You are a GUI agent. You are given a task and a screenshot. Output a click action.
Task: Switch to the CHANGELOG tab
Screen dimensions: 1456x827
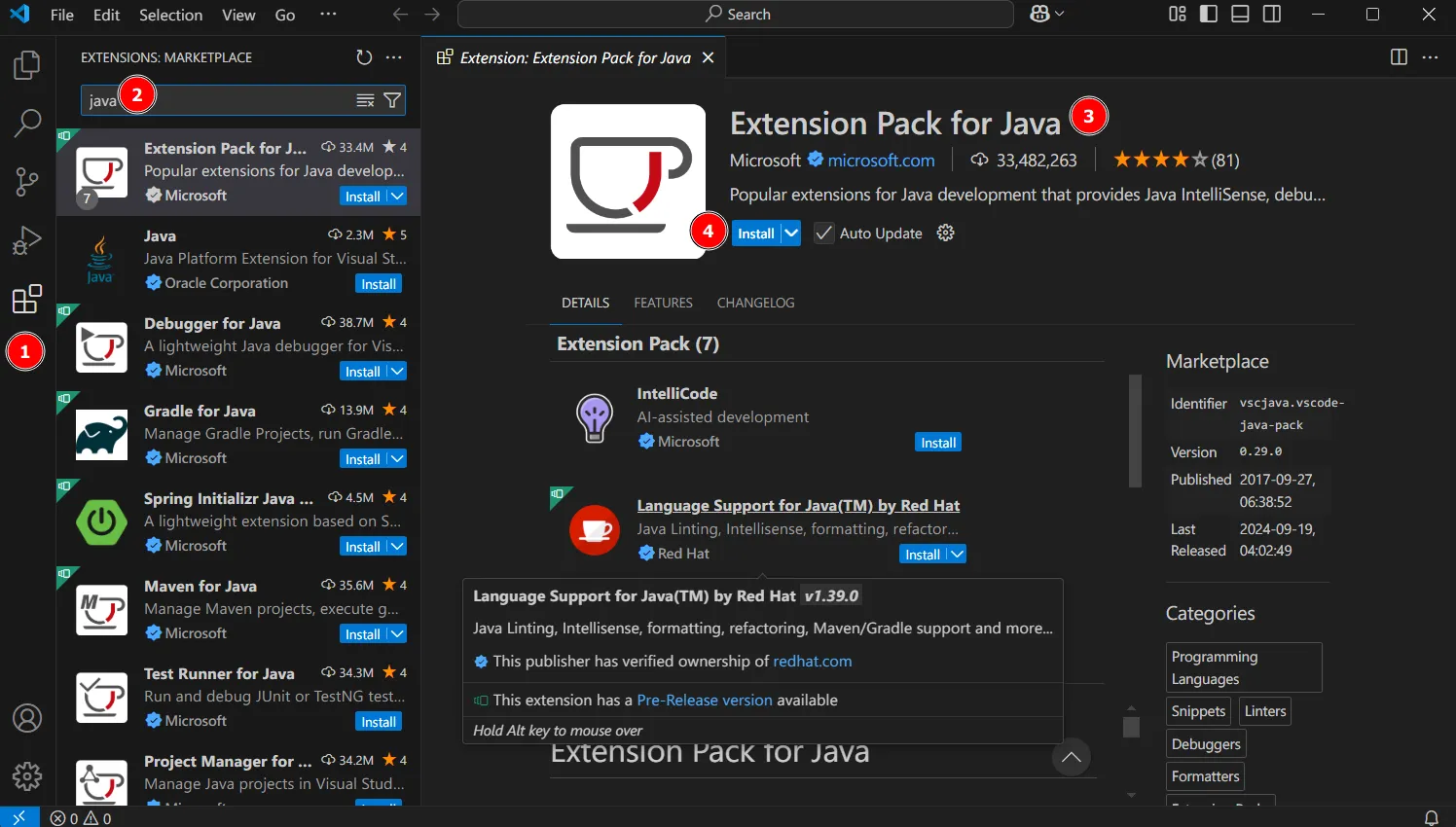point(755,303)
